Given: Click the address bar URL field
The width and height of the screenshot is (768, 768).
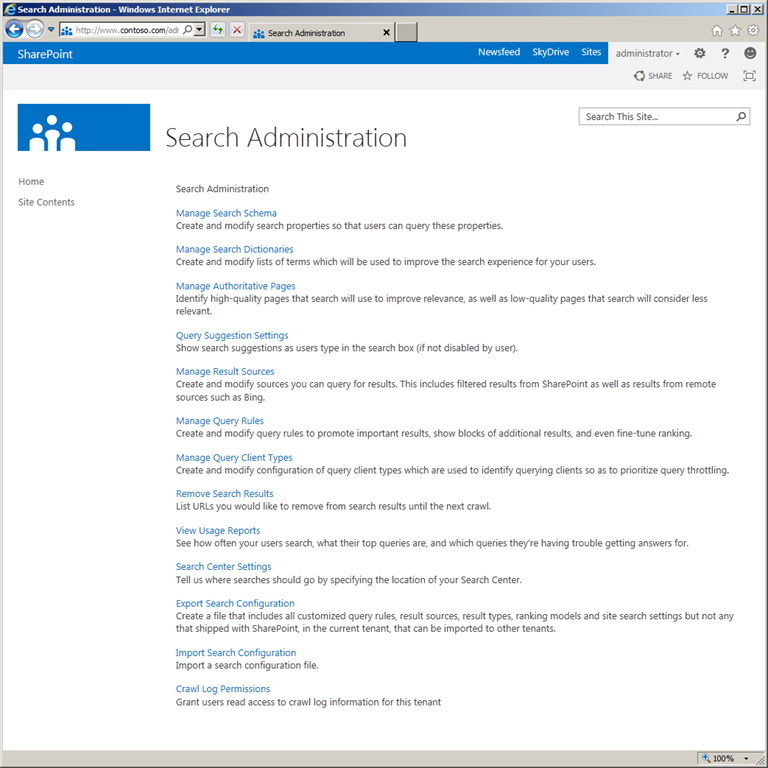Looking at the screenshot, I should click(x=127, y=30).
